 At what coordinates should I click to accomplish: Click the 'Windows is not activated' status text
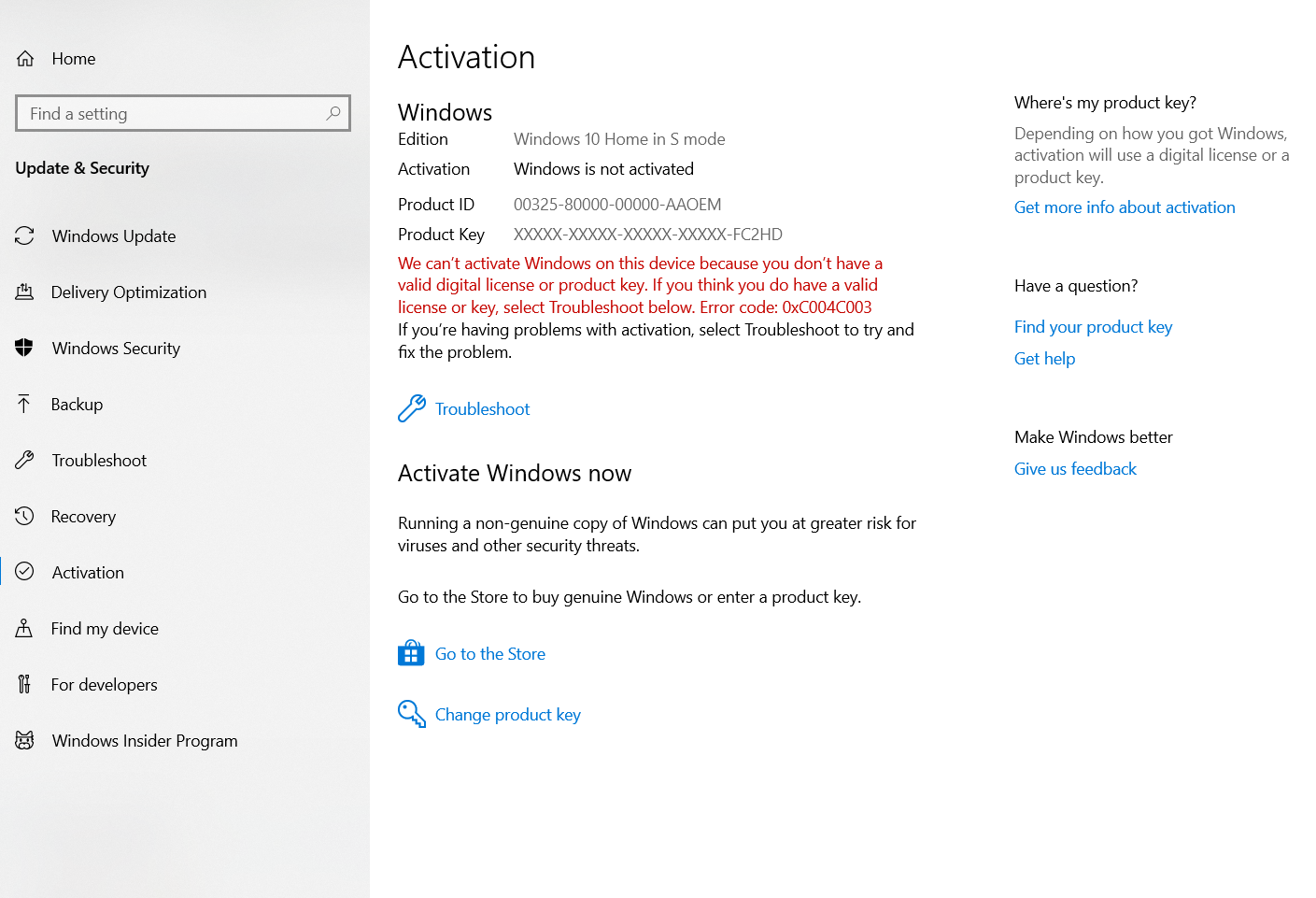pyautogui.click(x=603, y=169)
